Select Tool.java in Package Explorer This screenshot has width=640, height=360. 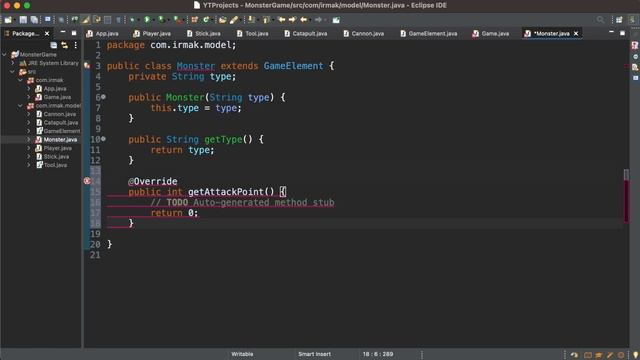(51, 165)
